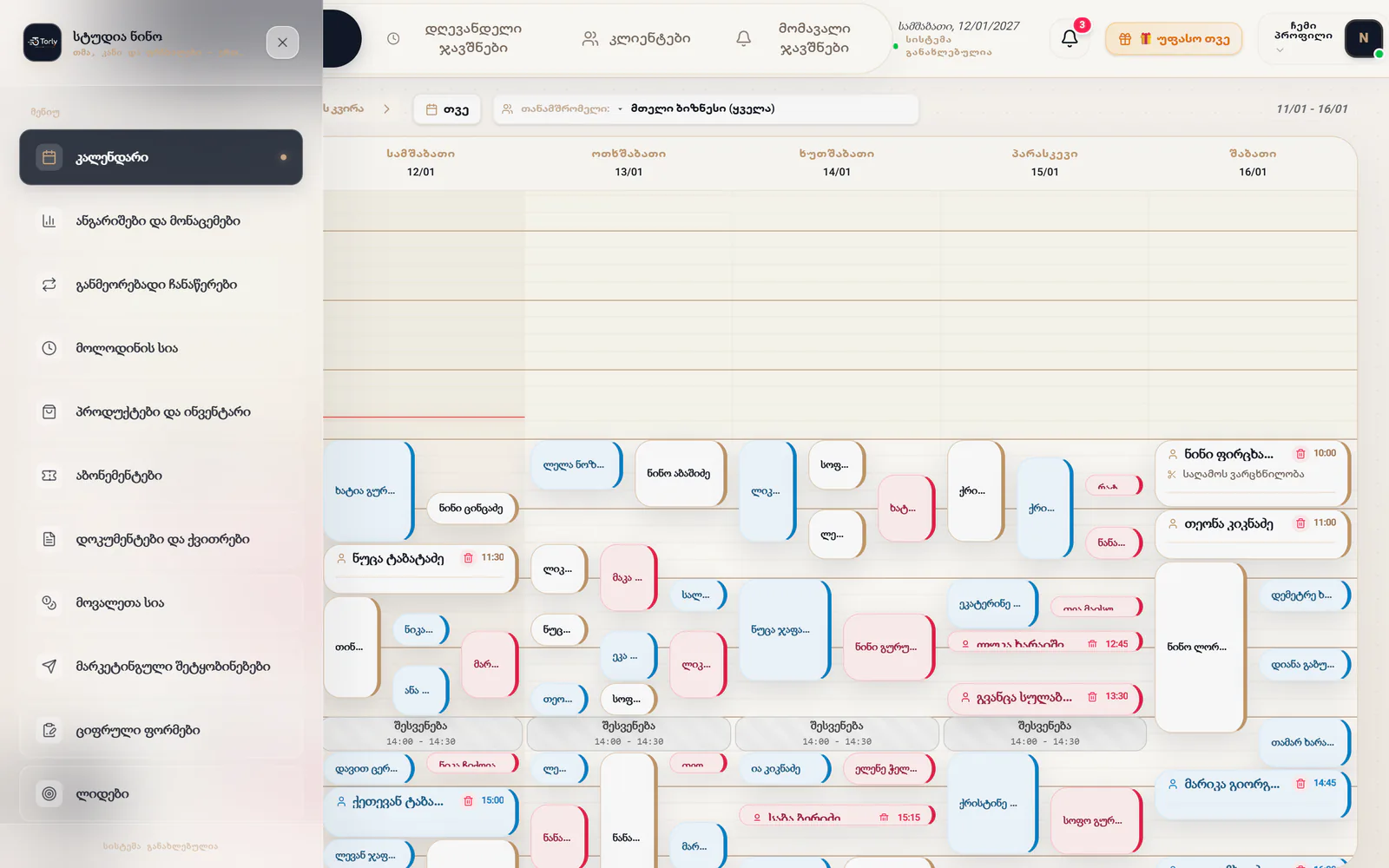Delete the ნუცა ტაბატაძე 11:30 booking via trash icon
1389x868 pixels.
(468, 558)
